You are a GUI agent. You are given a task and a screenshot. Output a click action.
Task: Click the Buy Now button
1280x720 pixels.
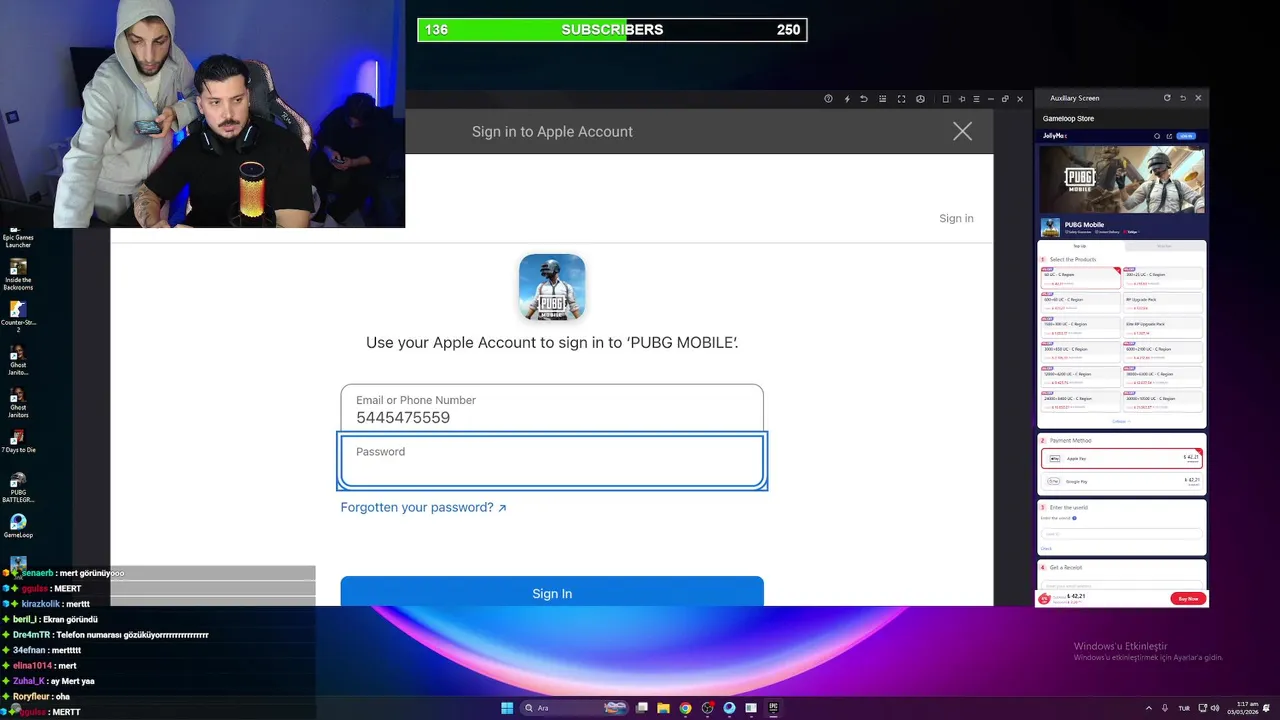(1188, 598)
